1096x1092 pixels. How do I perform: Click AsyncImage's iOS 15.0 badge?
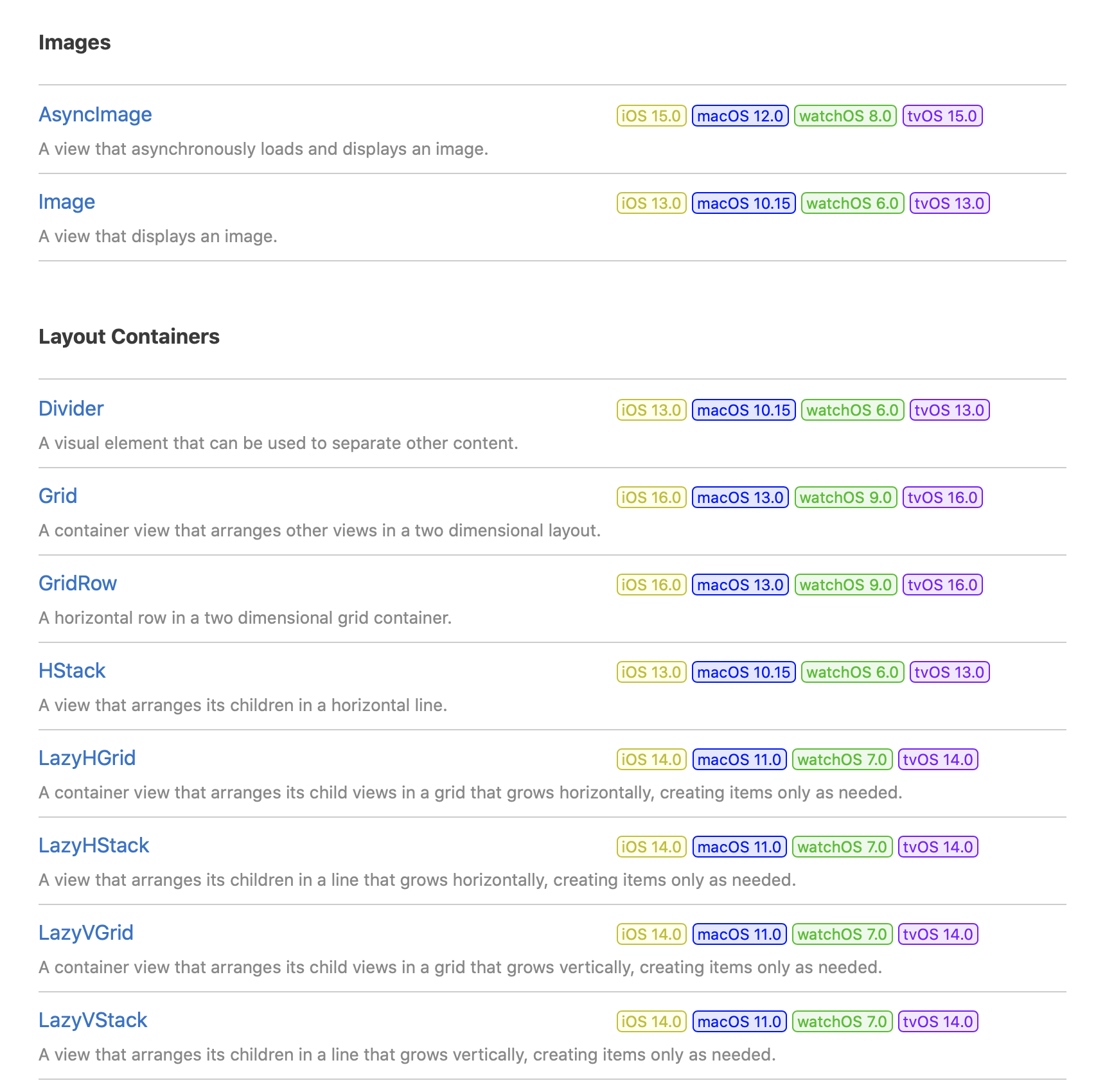point(651,116)
